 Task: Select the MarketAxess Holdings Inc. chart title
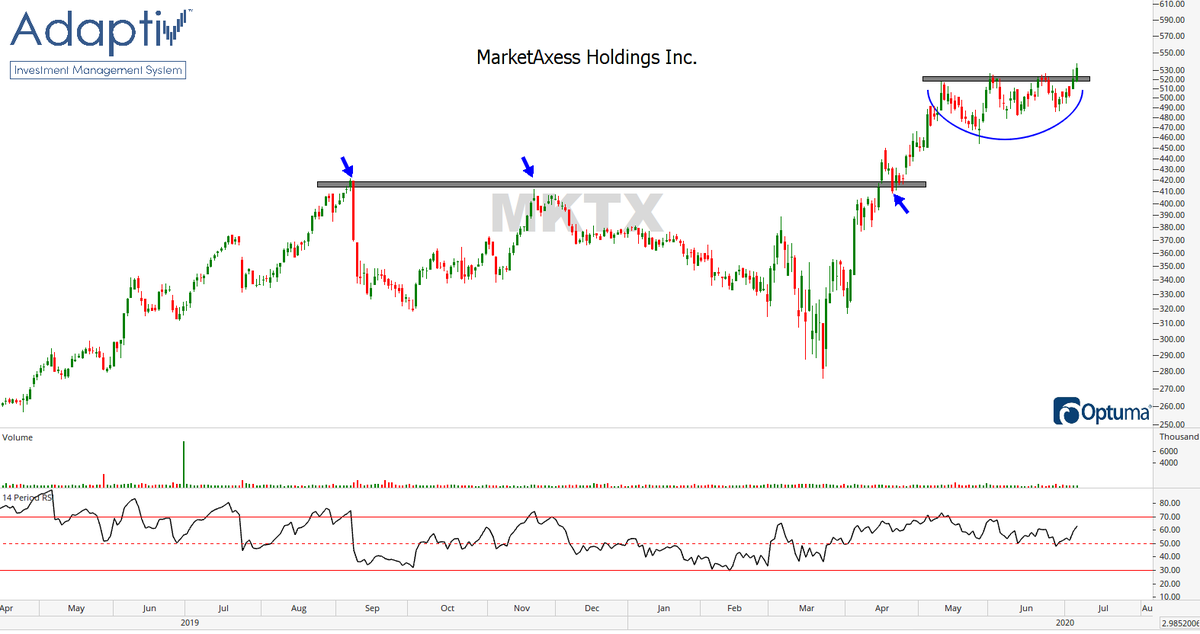(586, 58)
